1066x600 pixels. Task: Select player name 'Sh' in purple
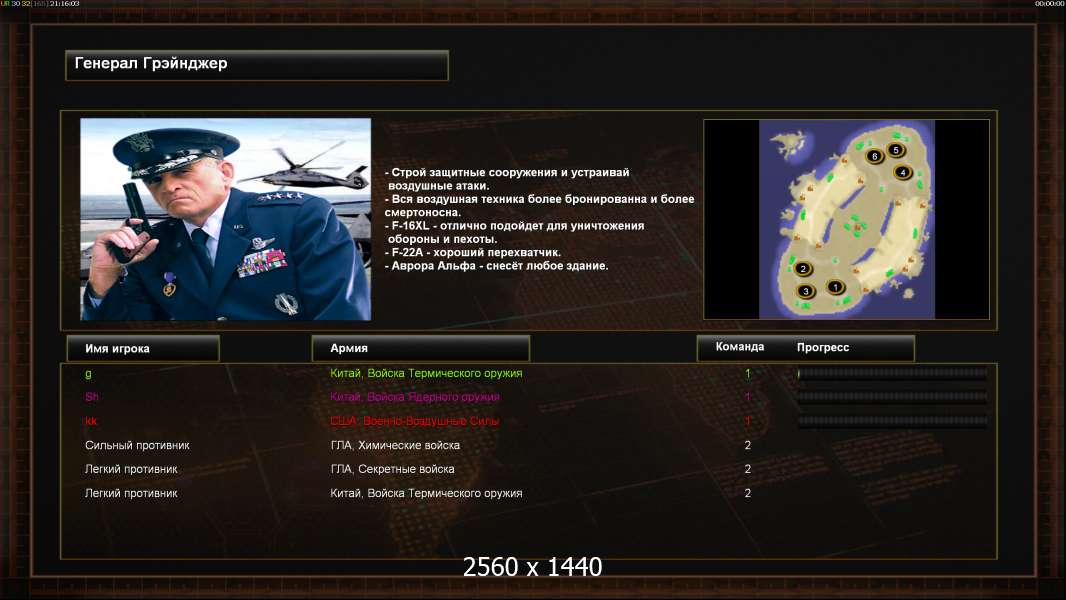point(92,397)
